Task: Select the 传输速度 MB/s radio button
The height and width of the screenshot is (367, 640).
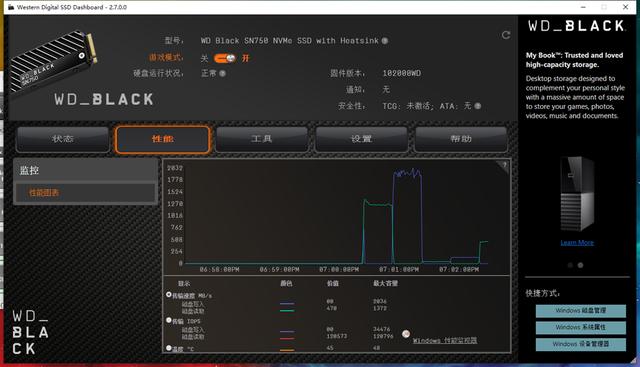Action: [169, 294]
